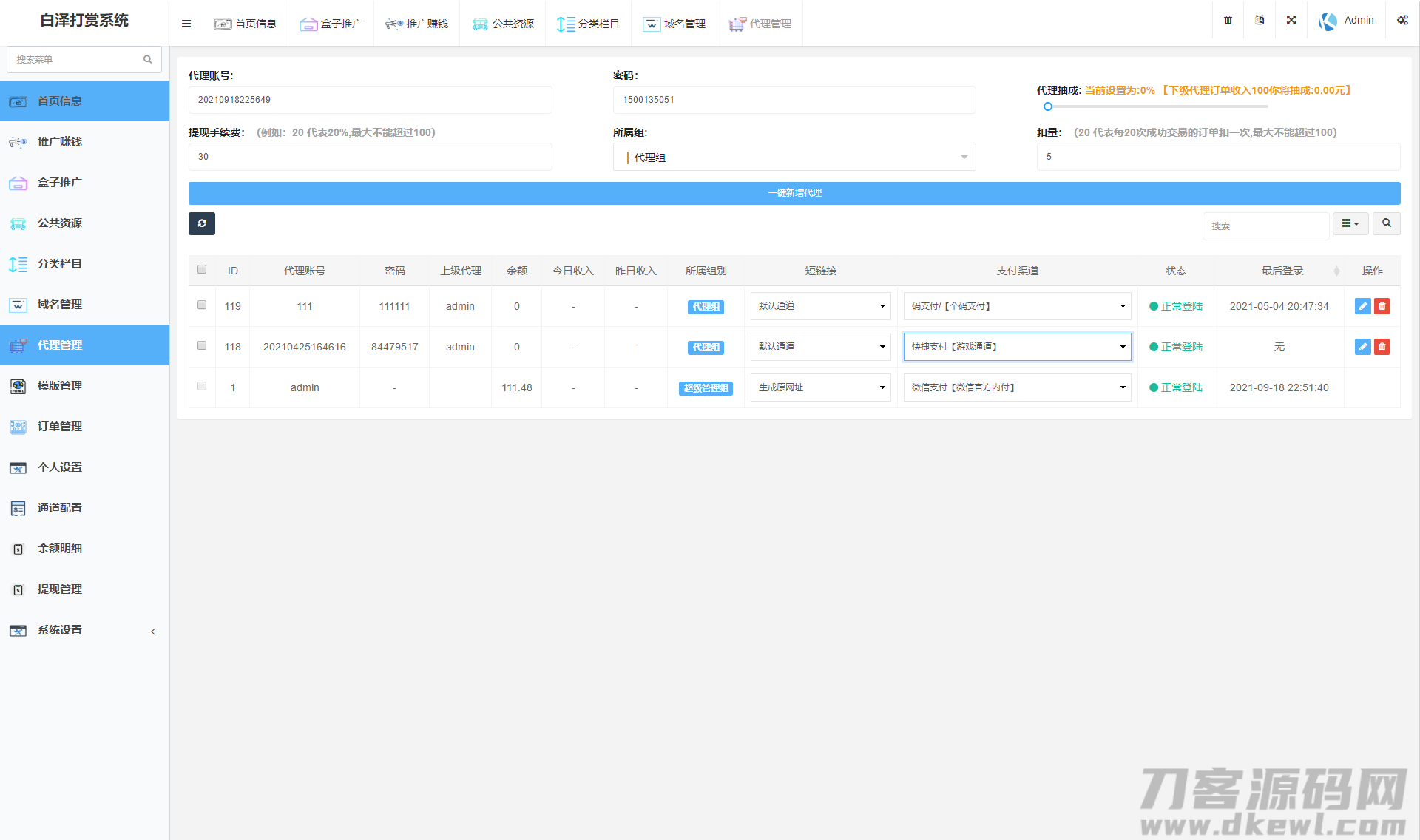This screenshot has height=840, width=1420.
Task: Toggle fullscreen with the expand icon
Action: tap(1291, 21)
